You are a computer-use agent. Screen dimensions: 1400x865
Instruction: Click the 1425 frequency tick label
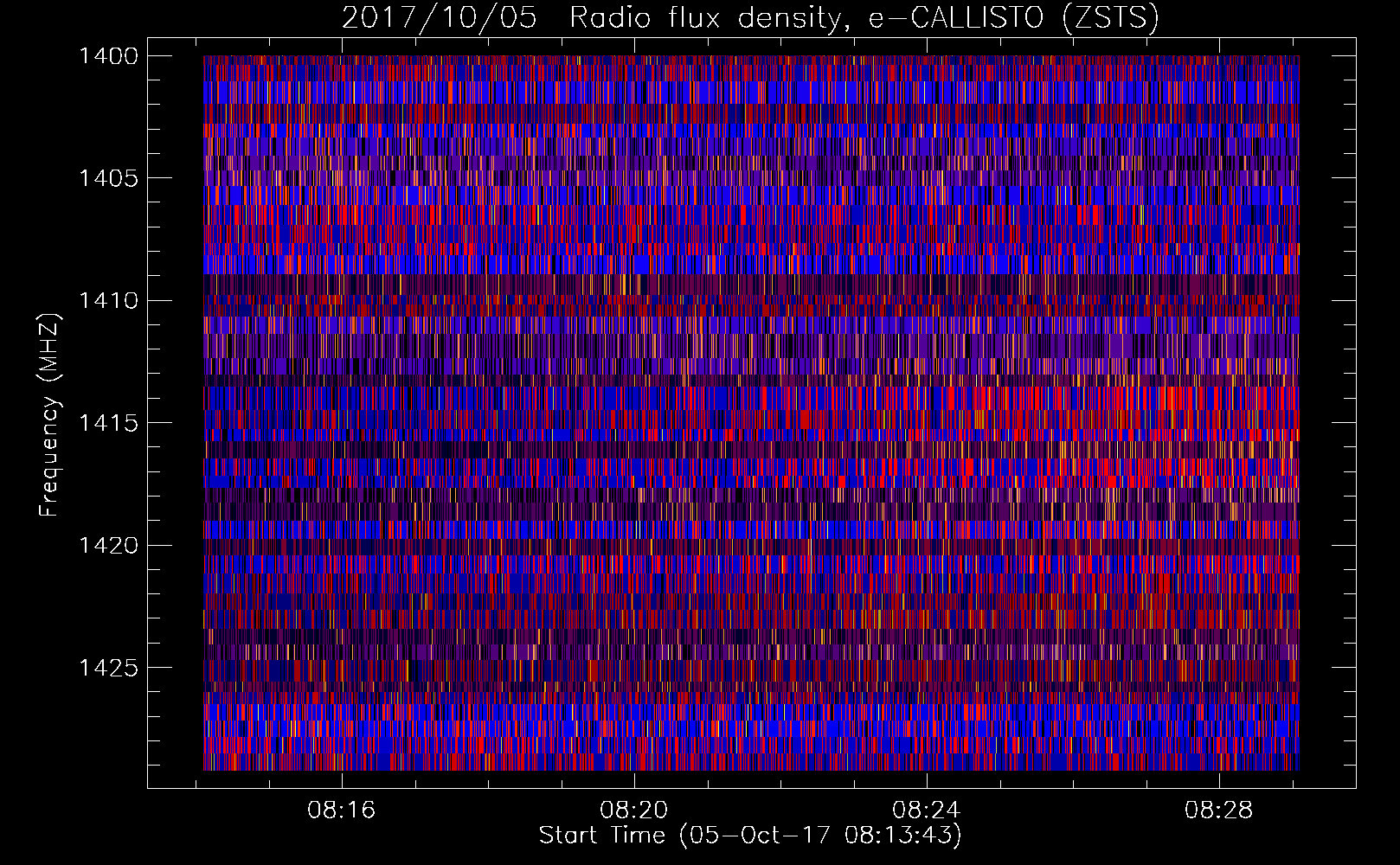coord(108,668)
